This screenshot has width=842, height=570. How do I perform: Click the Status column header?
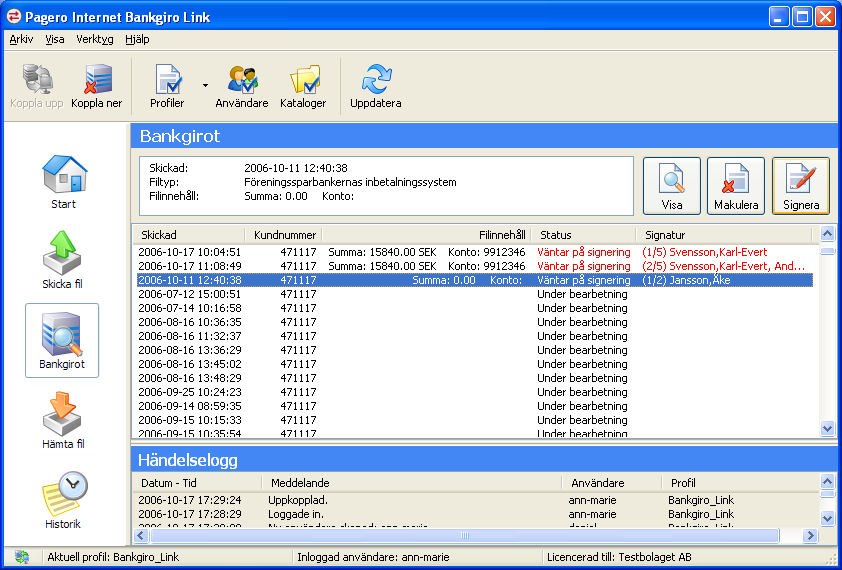(x=584, y=235)
